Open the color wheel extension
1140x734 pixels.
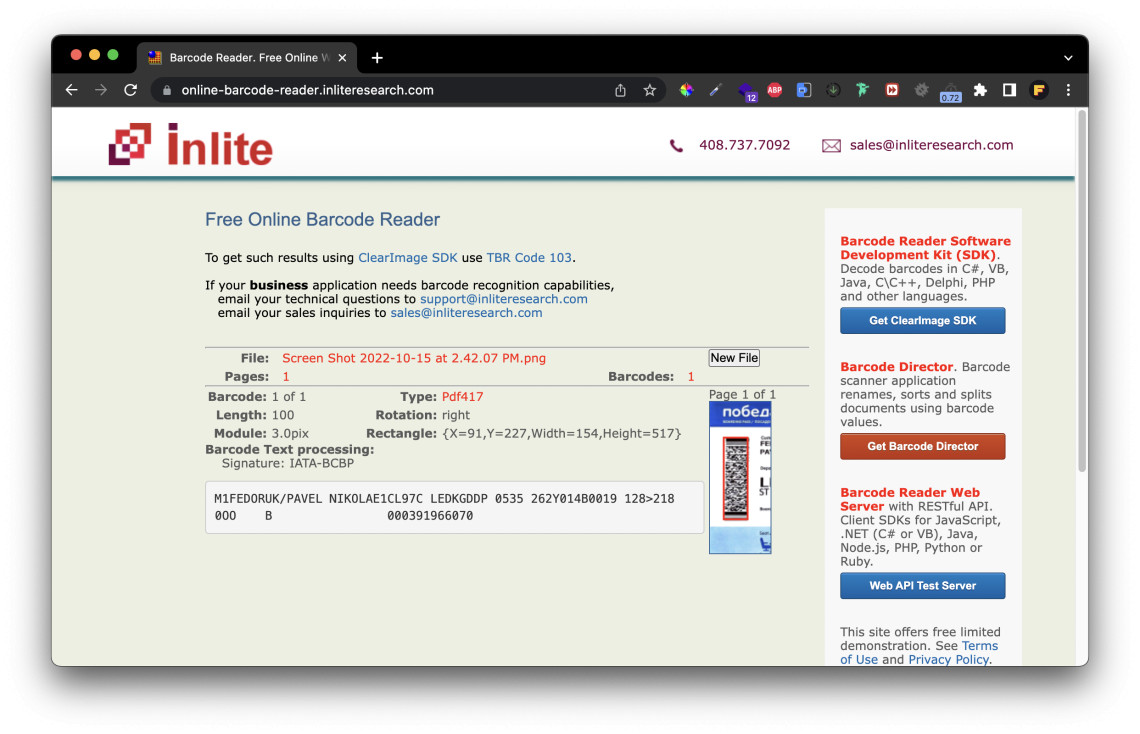pyautogui.click(x=686, y=90)
